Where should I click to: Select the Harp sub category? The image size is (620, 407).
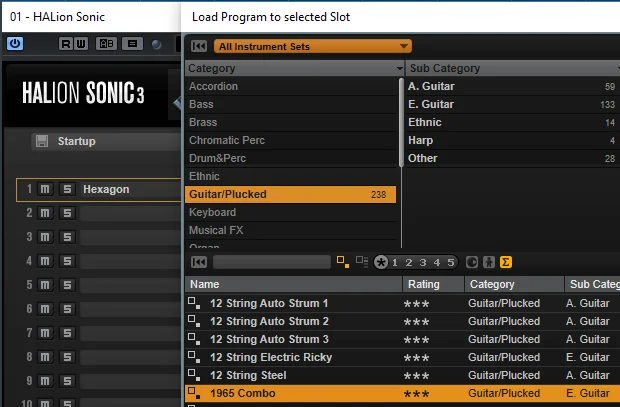tap(513, 140)
